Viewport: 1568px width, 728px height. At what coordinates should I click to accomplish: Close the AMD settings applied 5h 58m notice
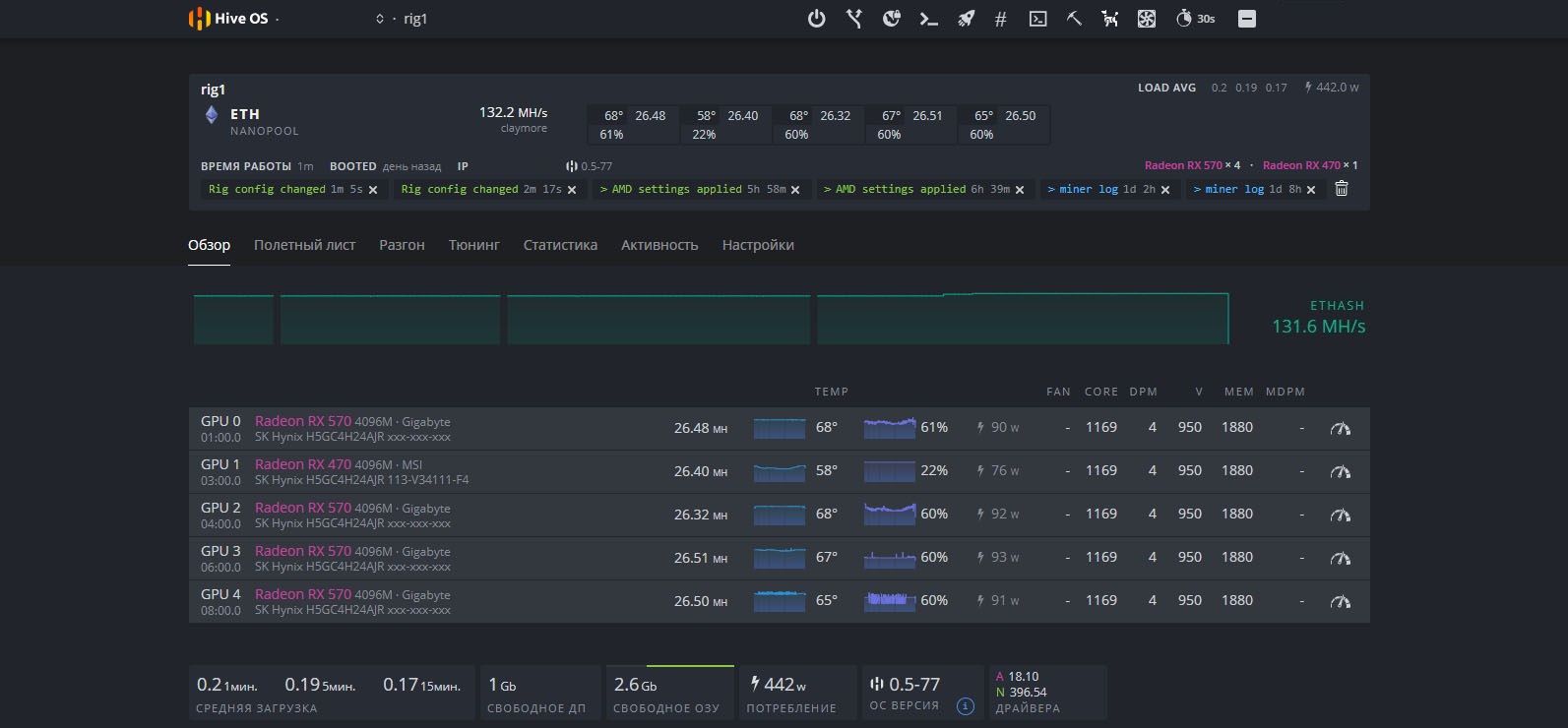(795, 190)
